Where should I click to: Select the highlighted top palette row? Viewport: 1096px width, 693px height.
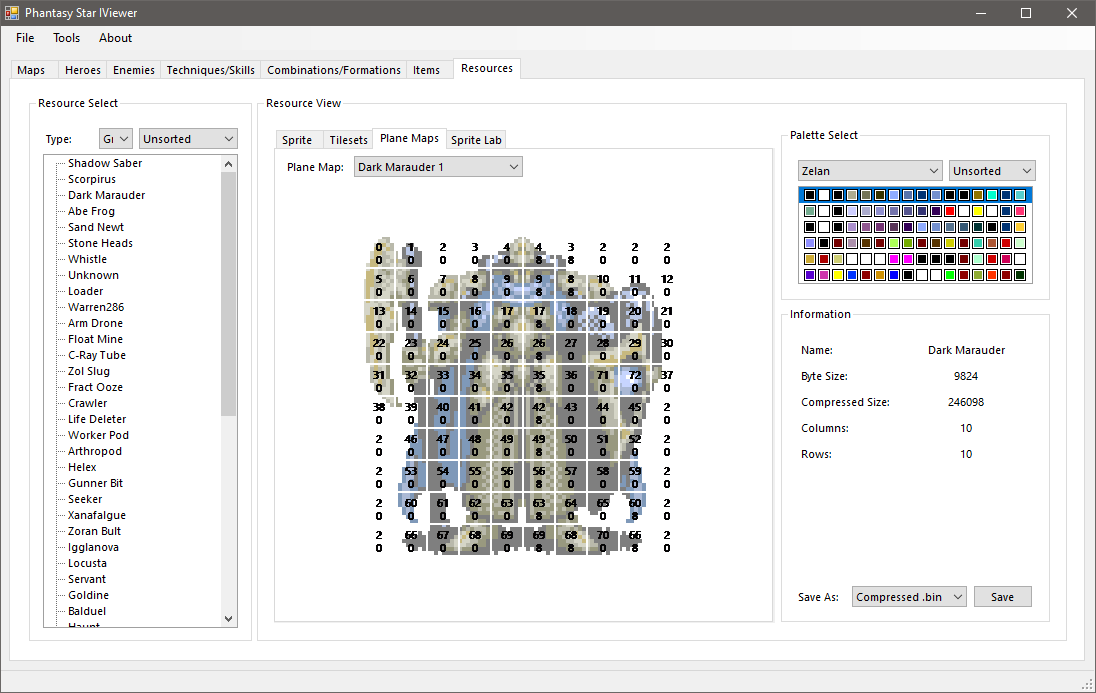pos(915,195)
